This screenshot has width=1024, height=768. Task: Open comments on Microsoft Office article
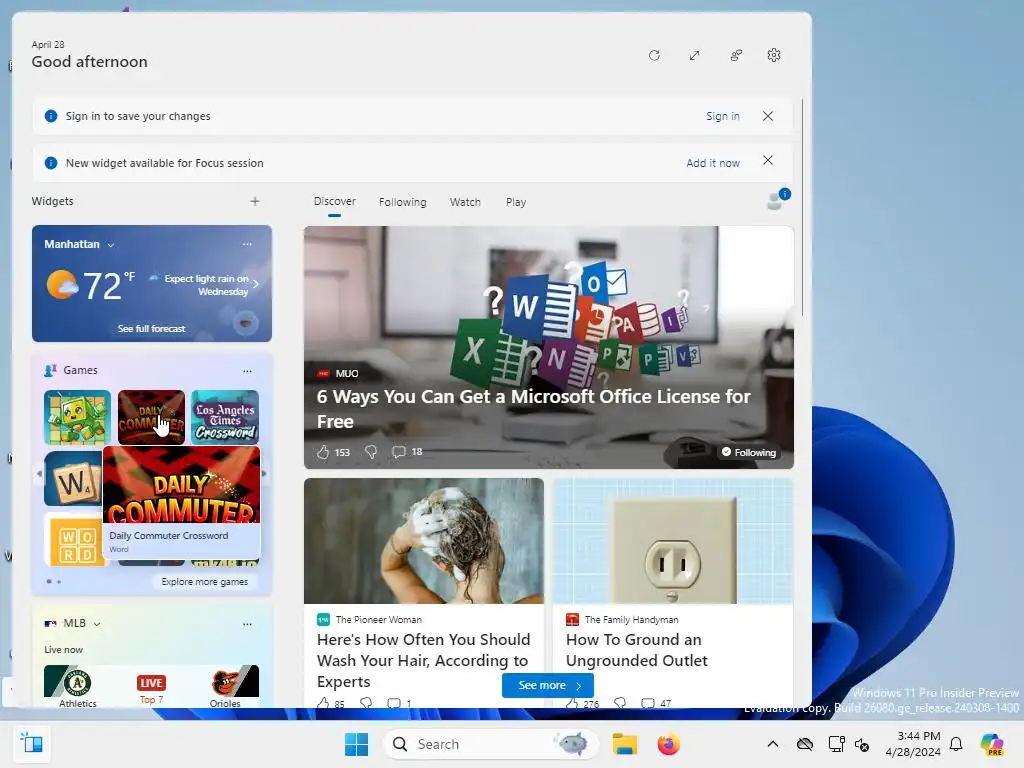407,452
